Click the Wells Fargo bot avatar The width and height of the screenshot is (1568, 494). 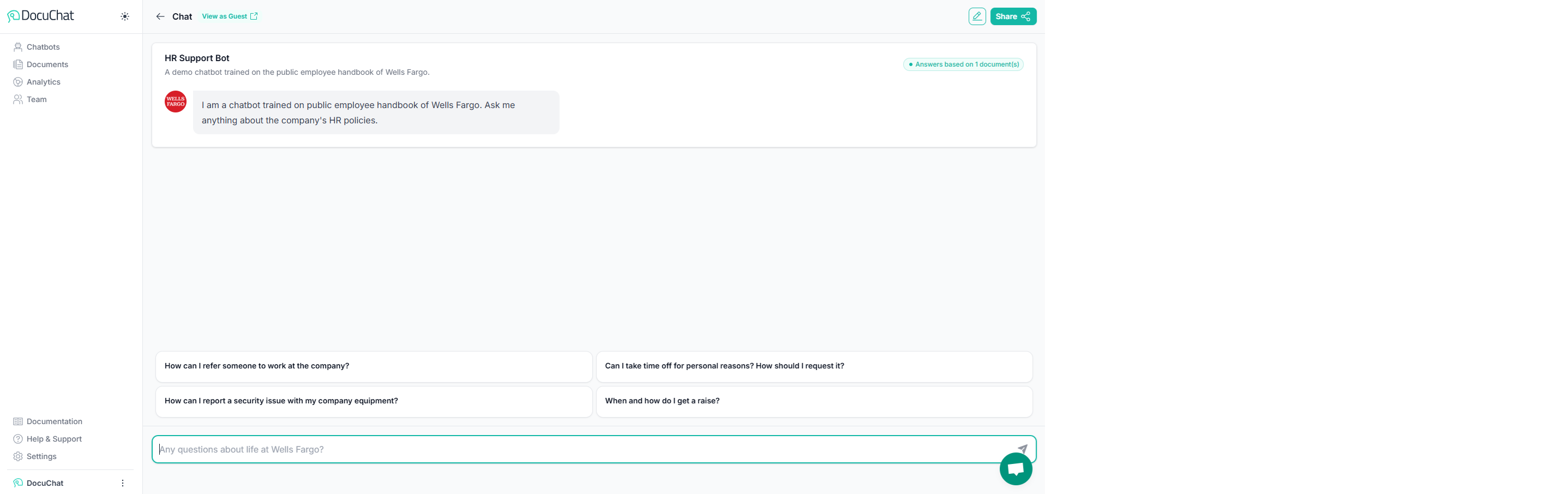pos(175,102)
